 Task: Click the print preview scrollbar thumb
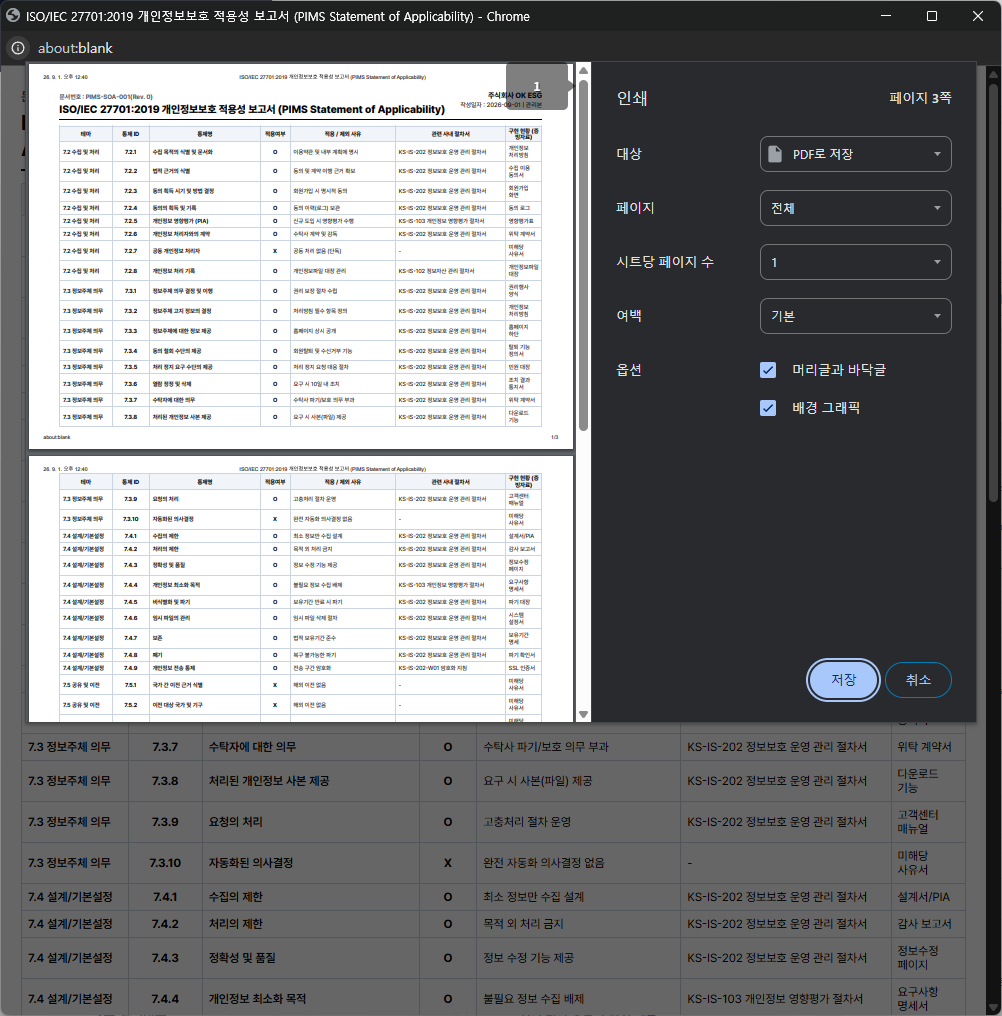pyautogui.click(x=583, y=255)
